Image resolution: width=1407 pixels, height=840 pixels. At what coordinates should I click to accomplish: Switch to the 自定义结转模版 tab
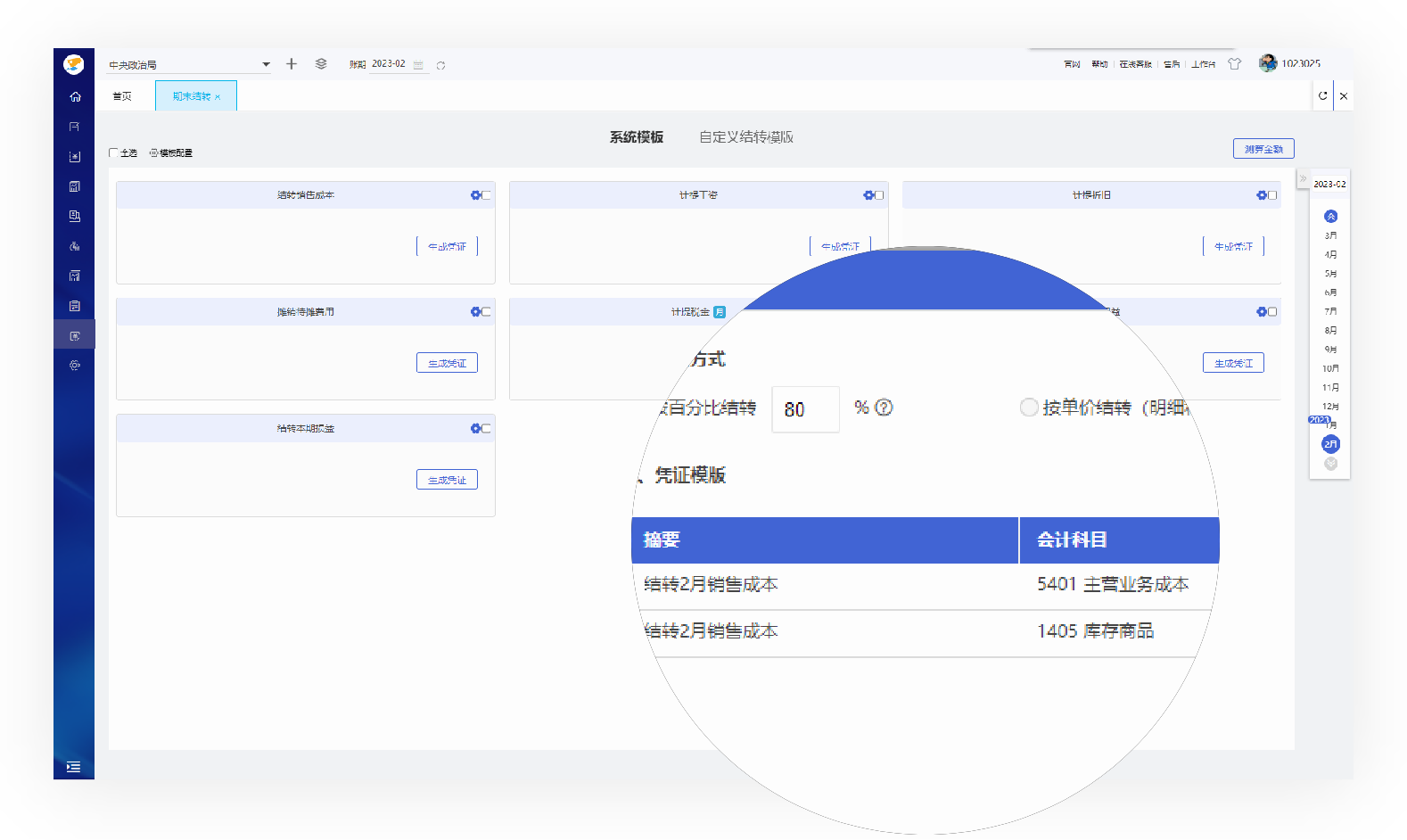(745, 137)
